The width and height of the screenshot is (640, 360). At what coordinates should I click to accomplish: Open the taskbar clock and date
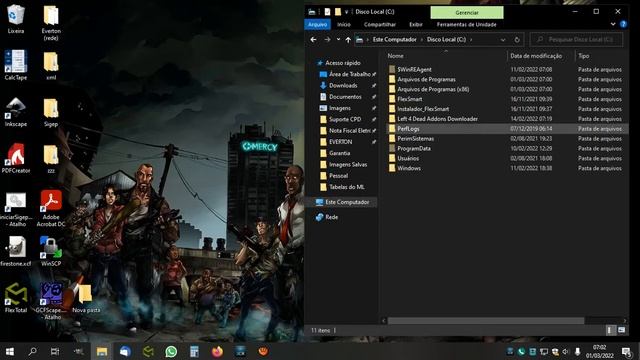click(x=599, y=351)
